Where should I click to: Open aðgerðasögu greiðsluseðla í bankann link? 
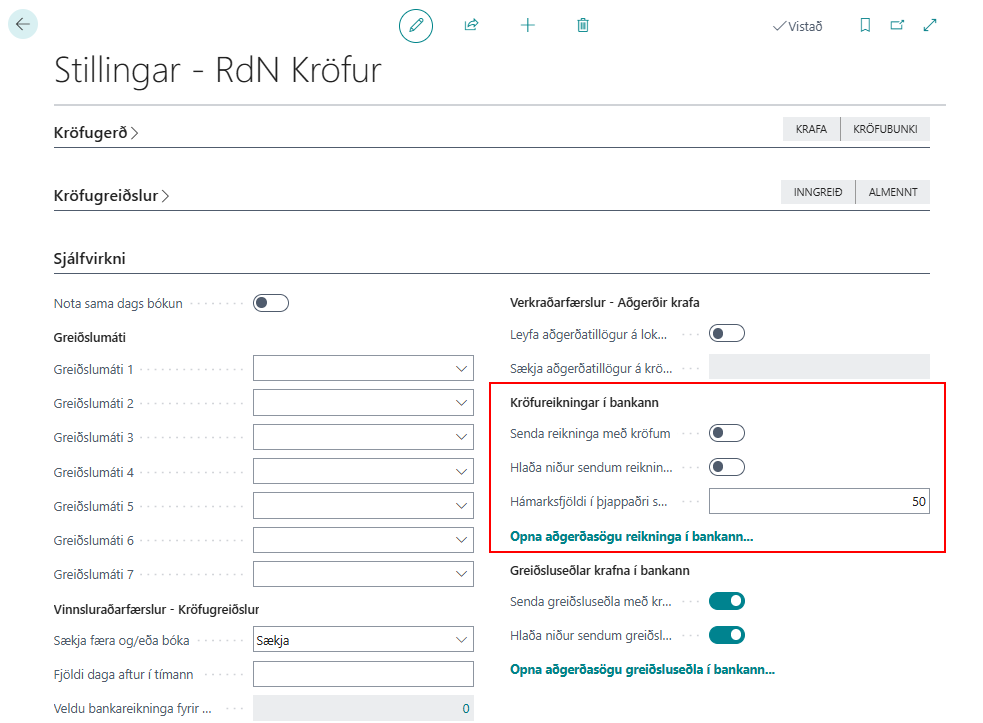[643, 670]
